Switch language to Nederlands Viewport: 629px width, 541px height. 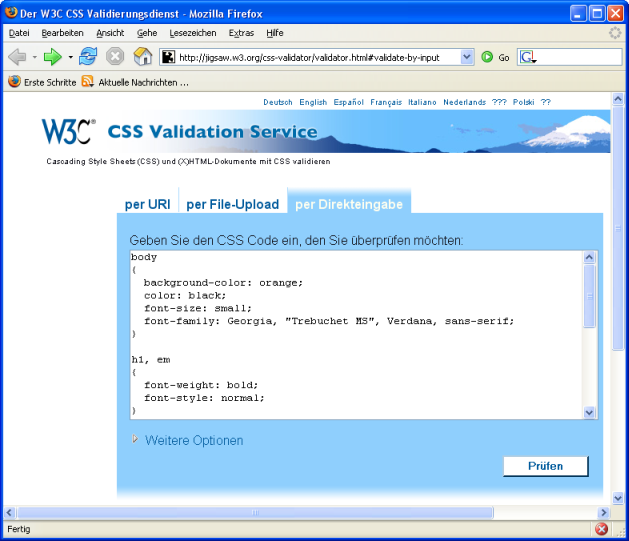click(465, 102)
